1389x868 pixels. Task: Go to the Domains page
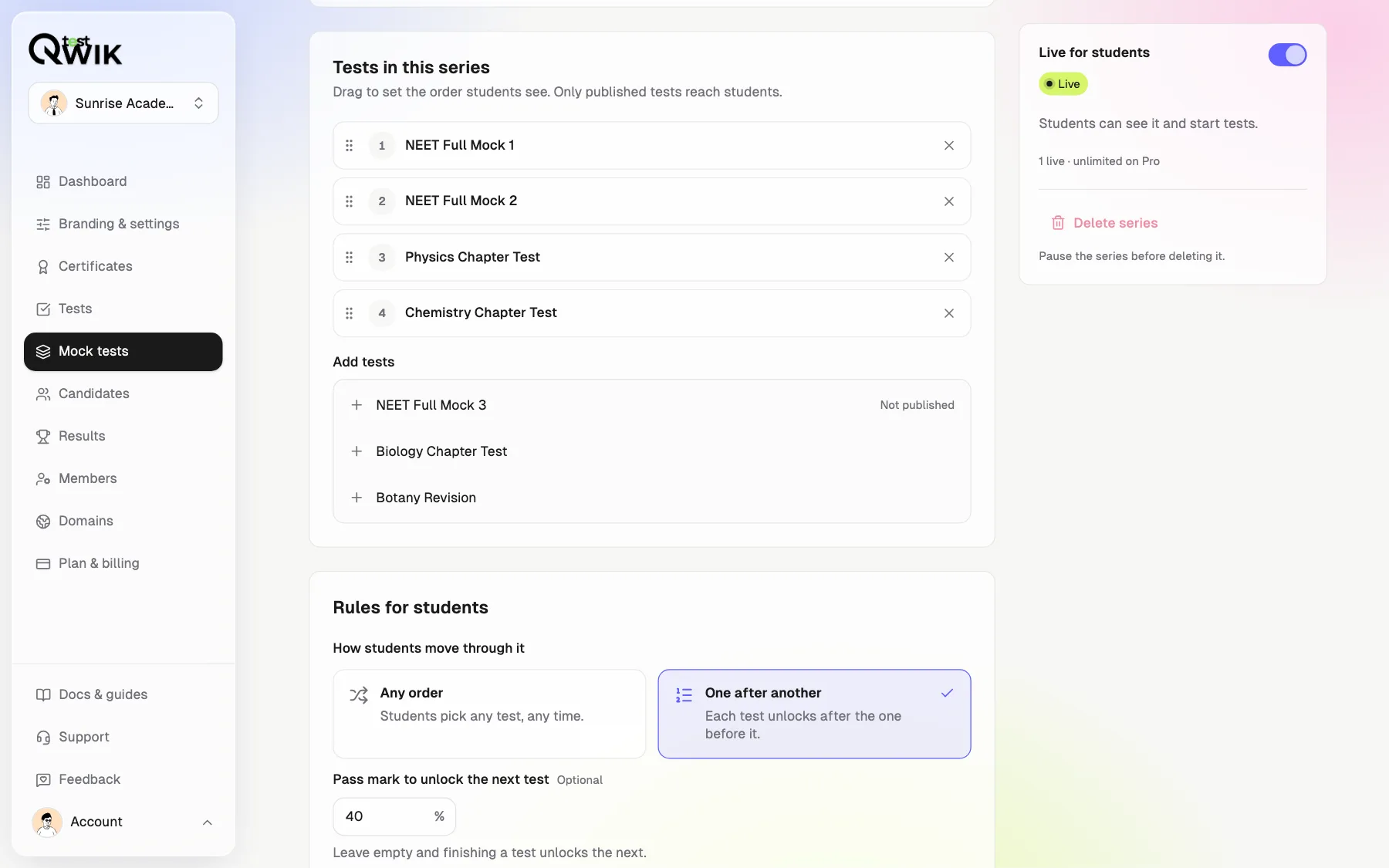pos(123,522)
